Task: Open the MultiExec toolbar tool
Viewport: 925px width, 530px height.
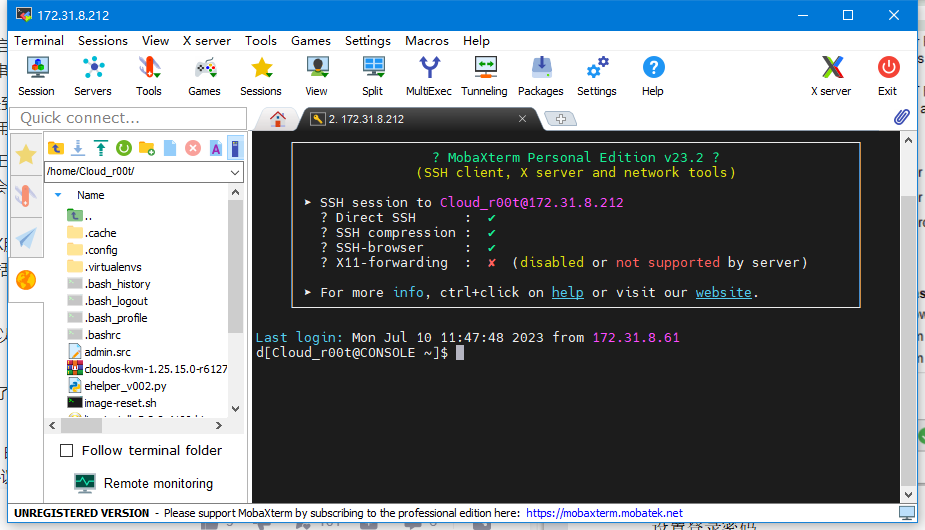Action: coord(428,76)
